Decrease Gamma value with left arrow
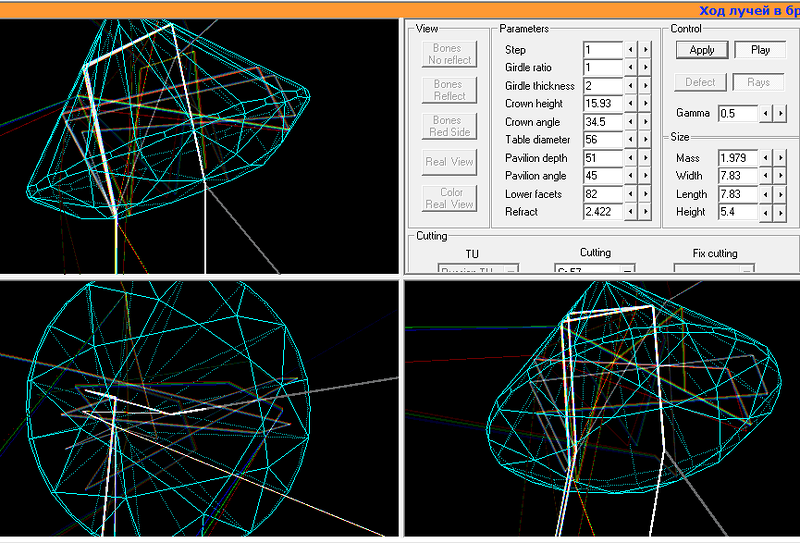The height and width of the screenshot is (543, 800). pos(765,113)
